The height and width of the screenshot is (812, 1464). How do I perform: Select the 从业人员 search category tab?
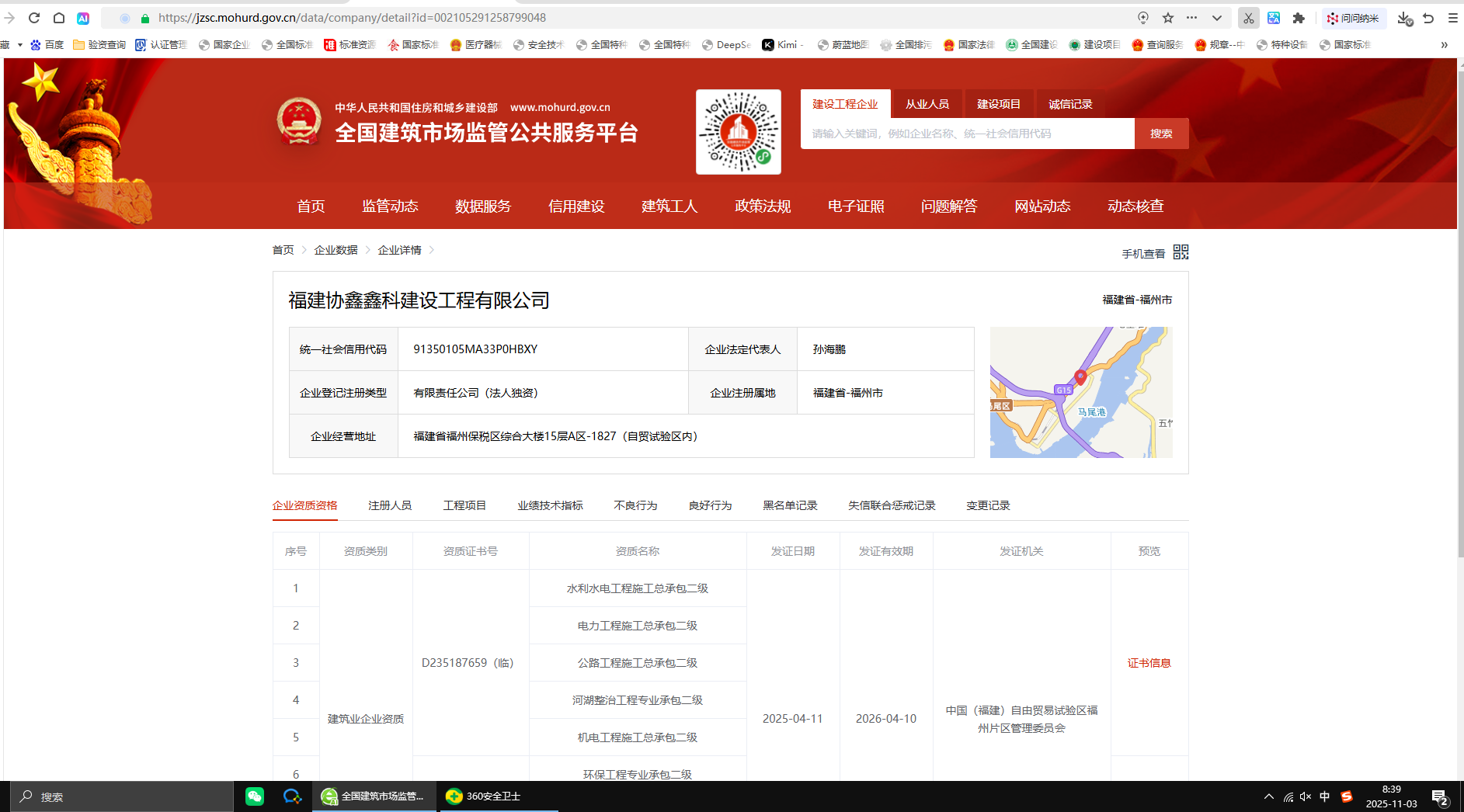click(x=927, y=104)
